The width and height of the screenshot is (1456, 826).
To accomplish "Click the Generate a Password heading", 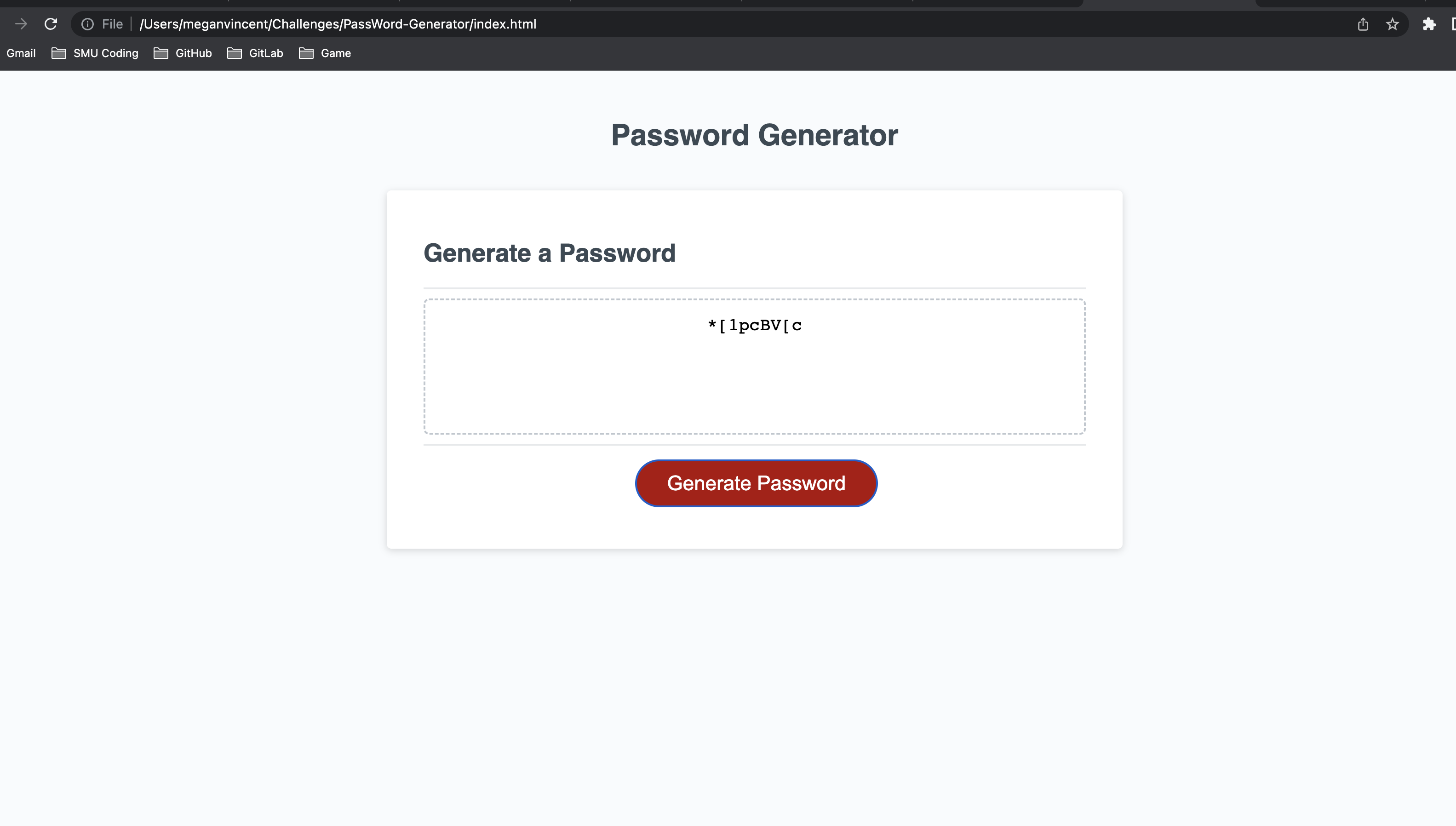I will coord(550,253).
